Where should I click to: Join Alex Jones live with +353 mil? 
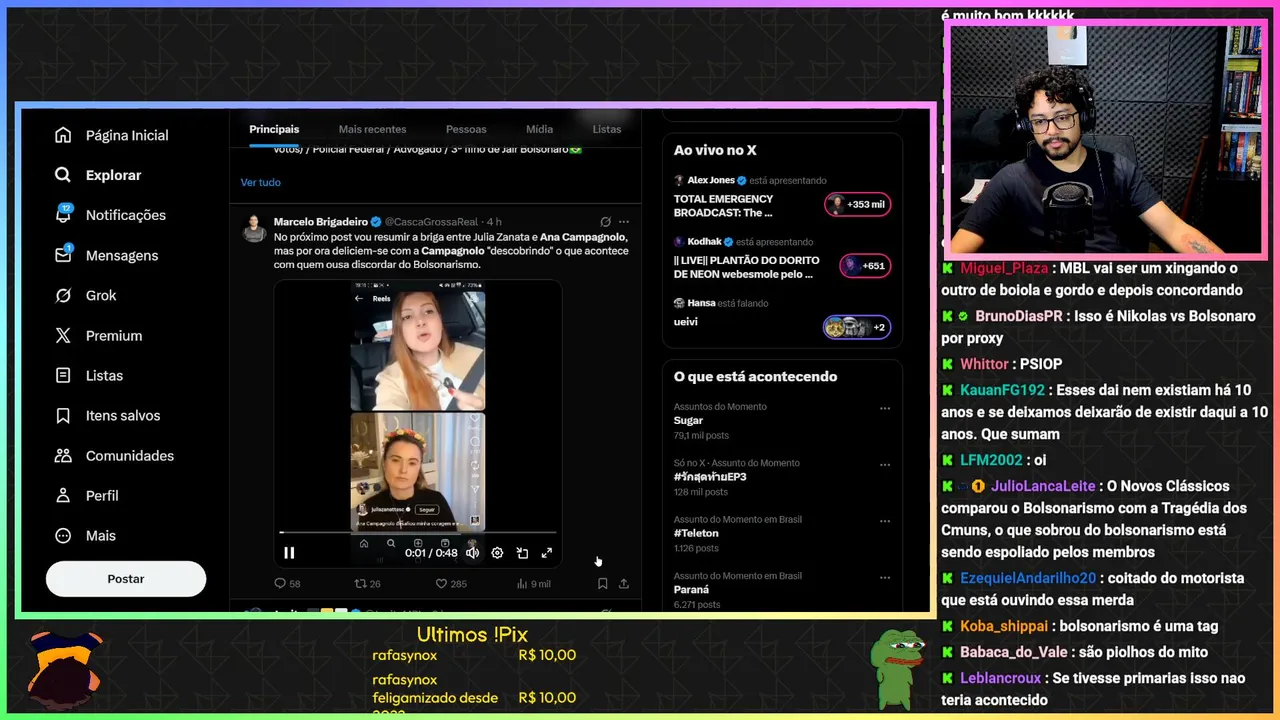(858, 204)
